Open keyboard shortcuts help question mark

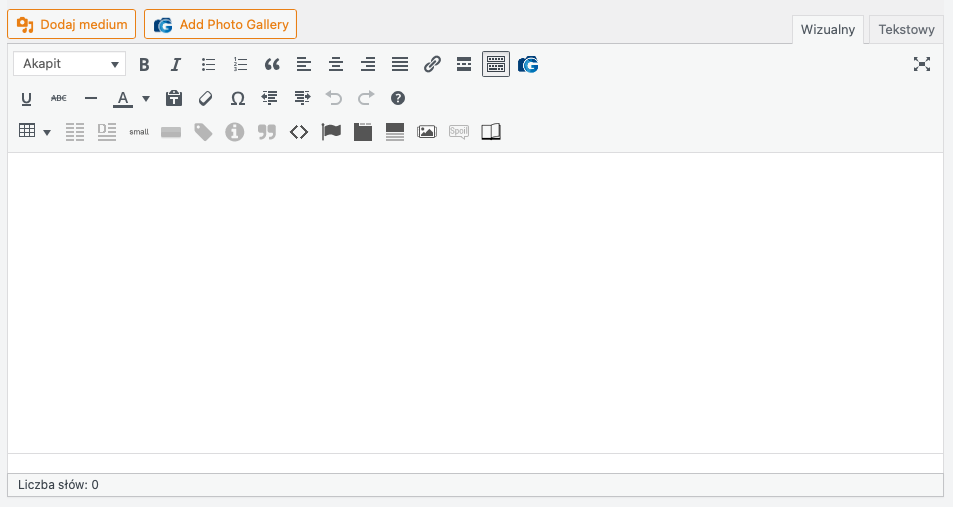pyautogui.click(x=397, y=98)
